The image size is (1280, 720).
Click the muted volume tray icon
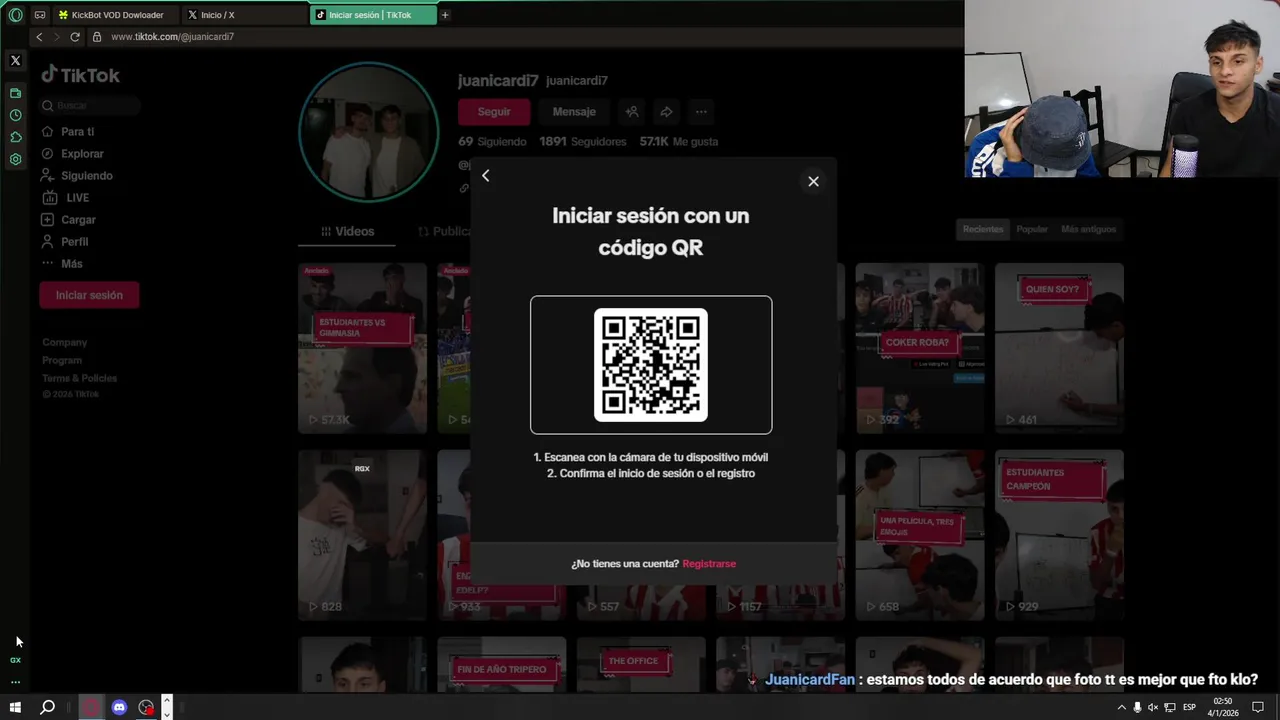1153,707
